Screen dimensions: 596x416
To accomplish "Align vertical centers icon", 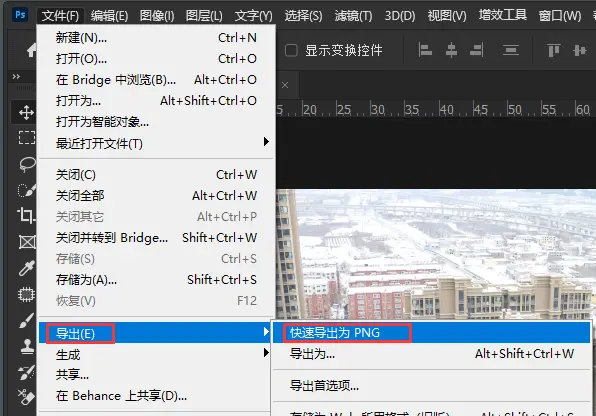I will [x=579, y=50].
